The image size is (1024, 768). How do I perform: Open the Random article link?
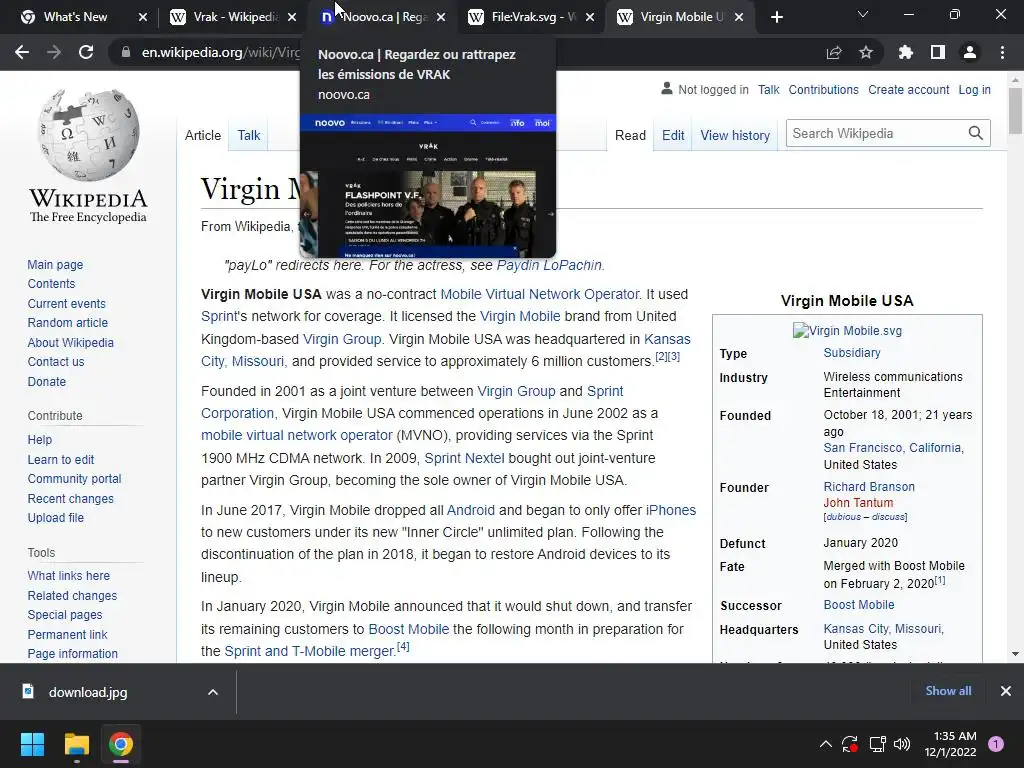tap(67, 323)
